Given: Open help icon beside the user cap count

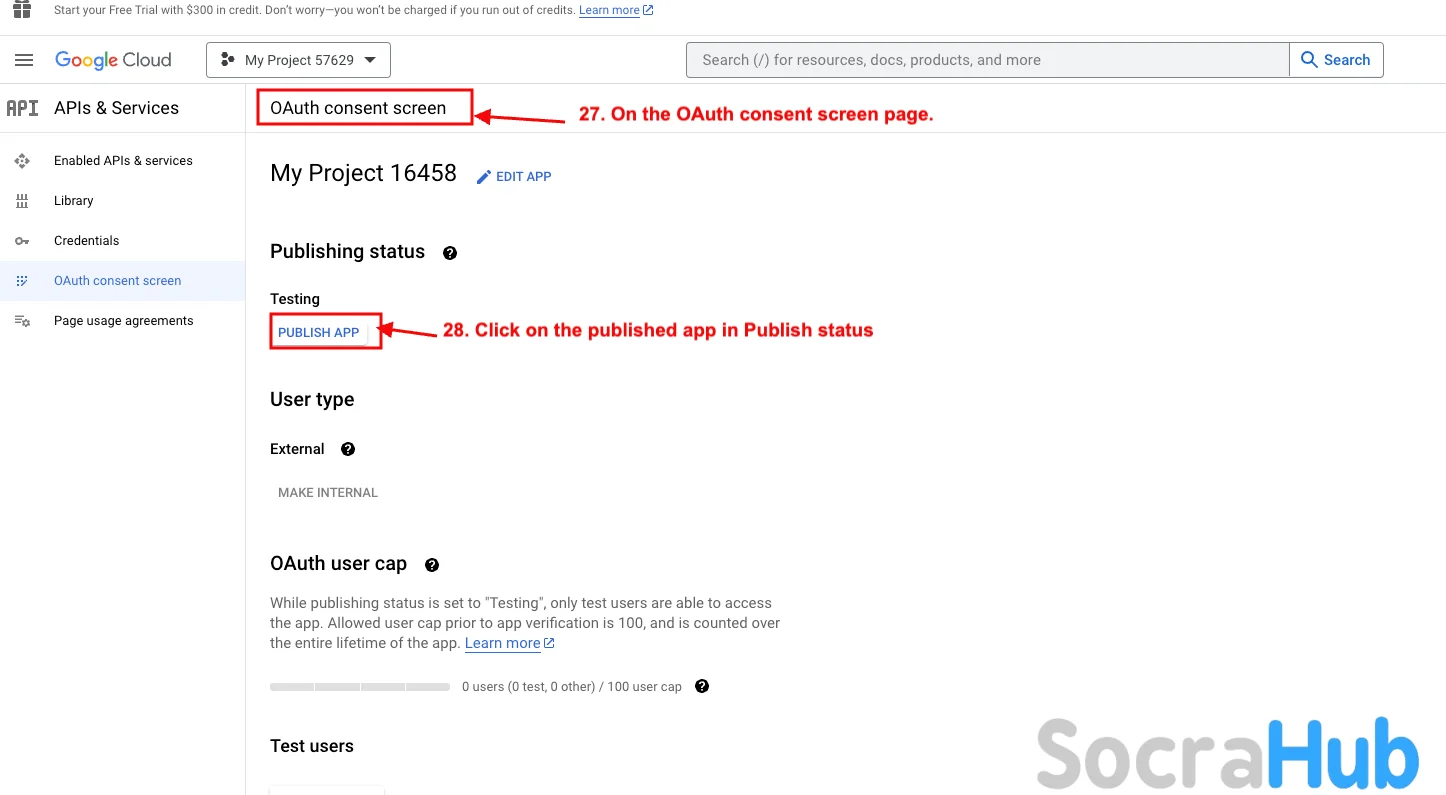Looking at the screenshot, I should click(702, 686).
